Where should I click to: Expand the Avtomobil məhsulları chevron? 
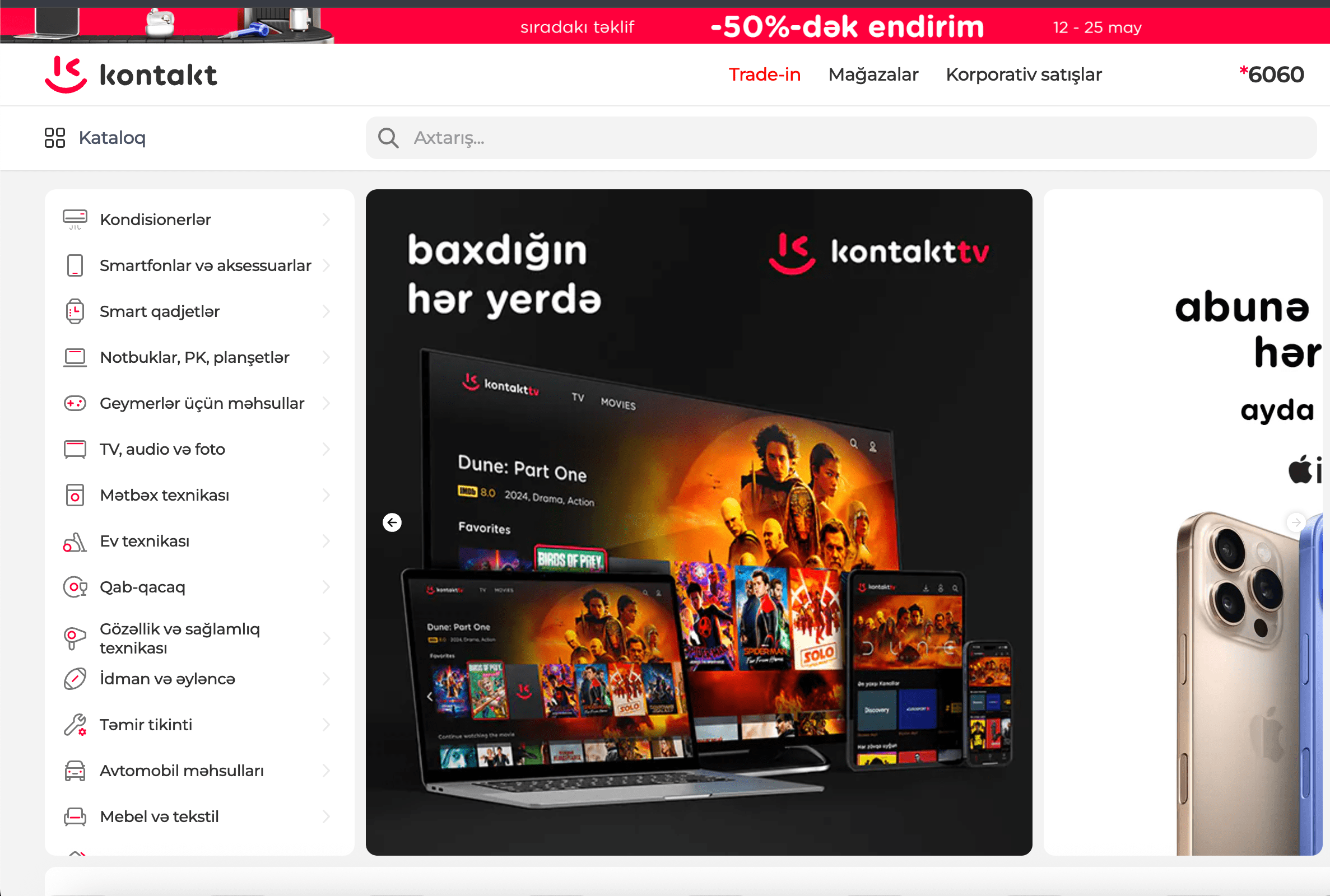tap(327, 771)
